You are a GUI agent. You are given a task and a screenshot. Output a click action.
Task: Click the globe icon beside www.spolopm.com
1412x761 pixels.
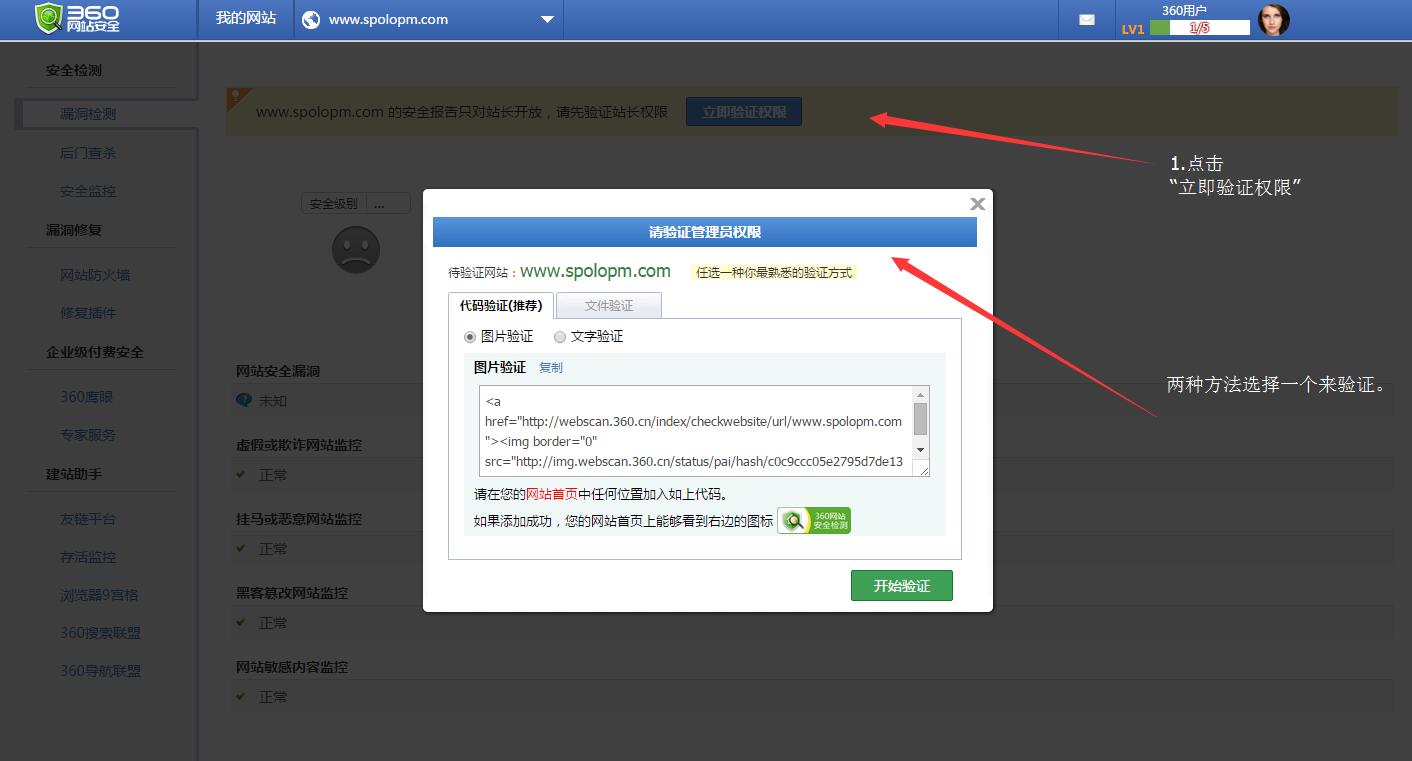(311, 19)
